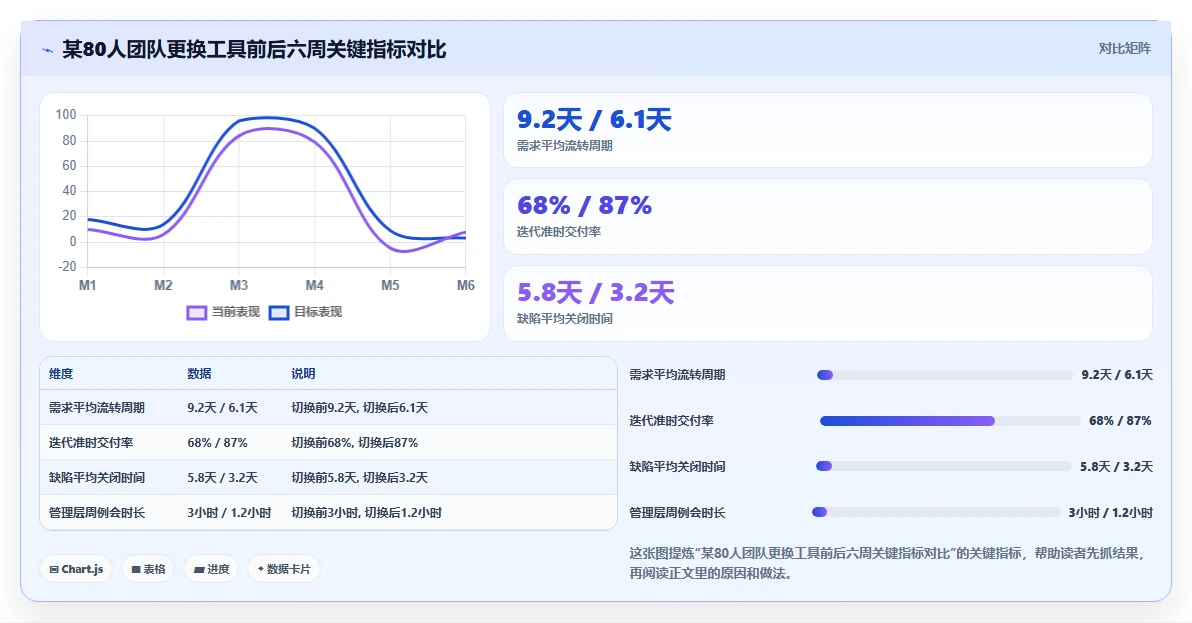Screen dimensions: 1192x623
Task: Click the 100 y-axis label on chart
Action: pos(66,115)
